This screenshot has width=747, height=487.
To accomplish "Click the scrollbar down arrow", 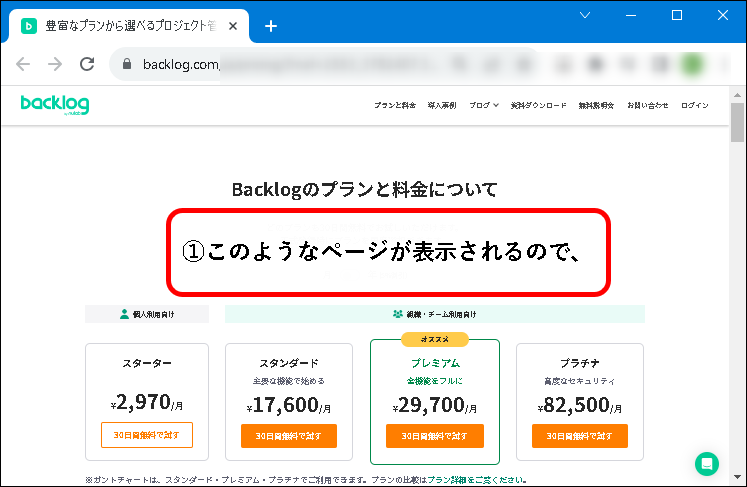I will pyautogui.click(x=737, y=477).
